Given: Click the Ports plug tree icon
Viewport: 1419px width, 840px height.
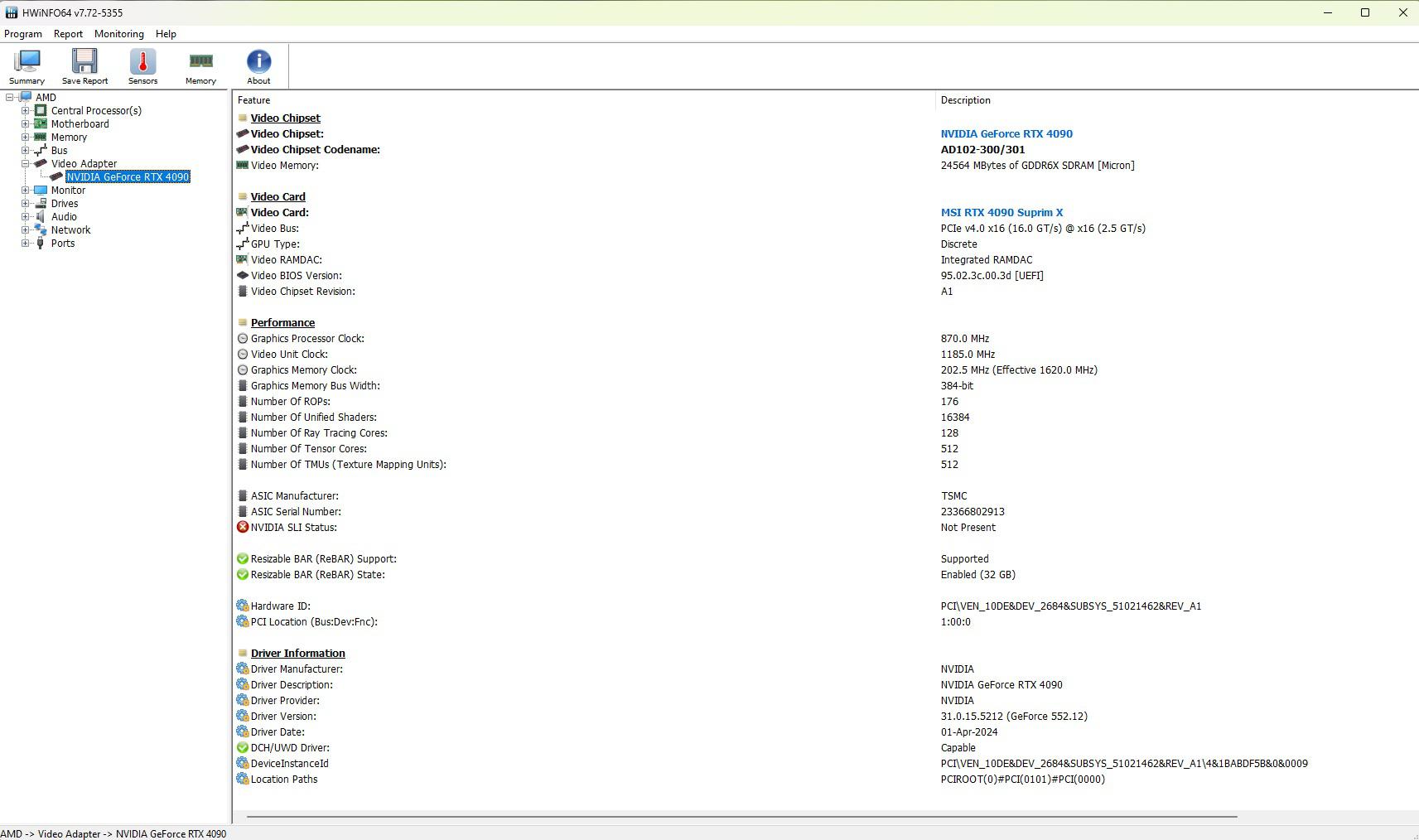Looking at the screenshot, I should tap(41, 243).
